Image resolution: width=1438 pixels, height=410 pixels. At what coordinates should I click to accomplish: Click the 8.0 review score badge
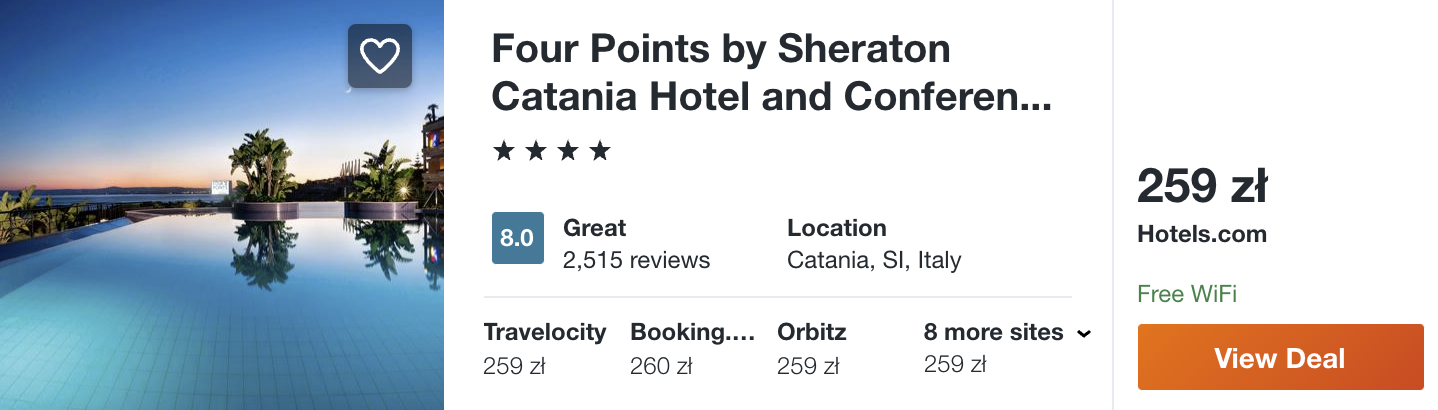click(x=517, y=238)
